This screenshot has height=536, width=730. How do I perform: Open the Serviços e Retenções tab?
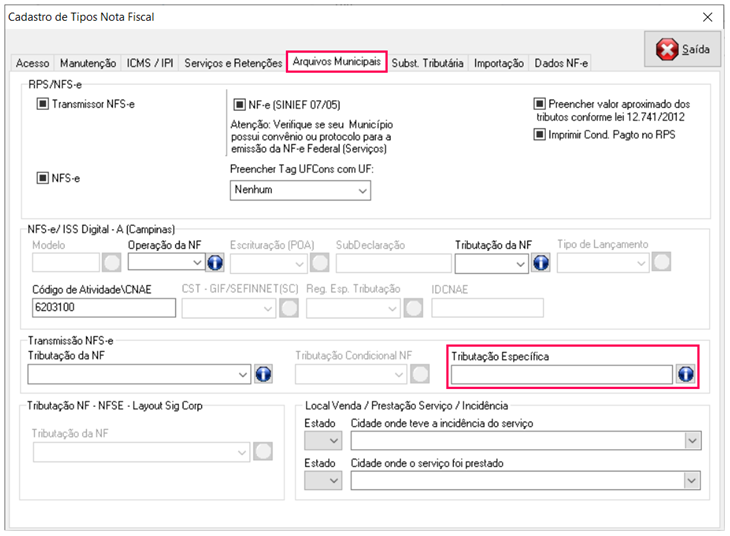[x=233, y=63]
